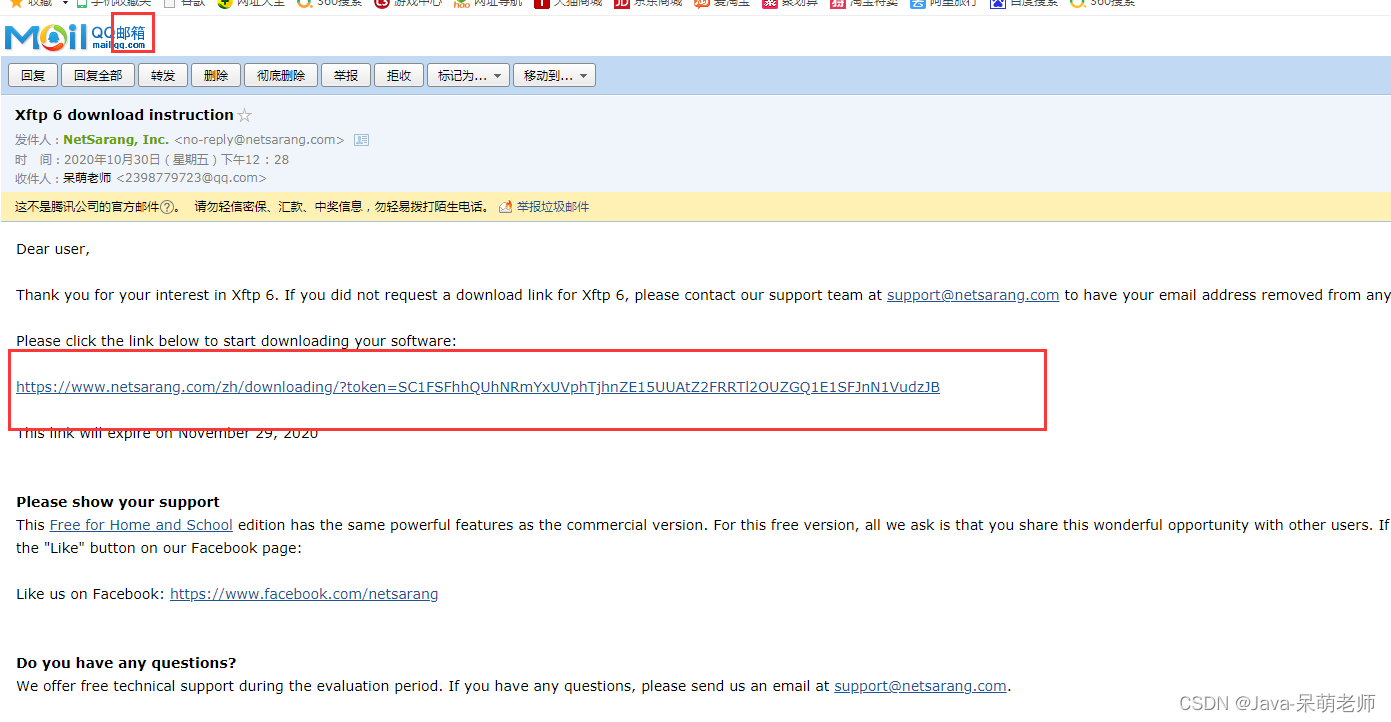The image size is (1391, 722).
Task: Click support@netsarang.com link in questions section
Action: point(920,686)
